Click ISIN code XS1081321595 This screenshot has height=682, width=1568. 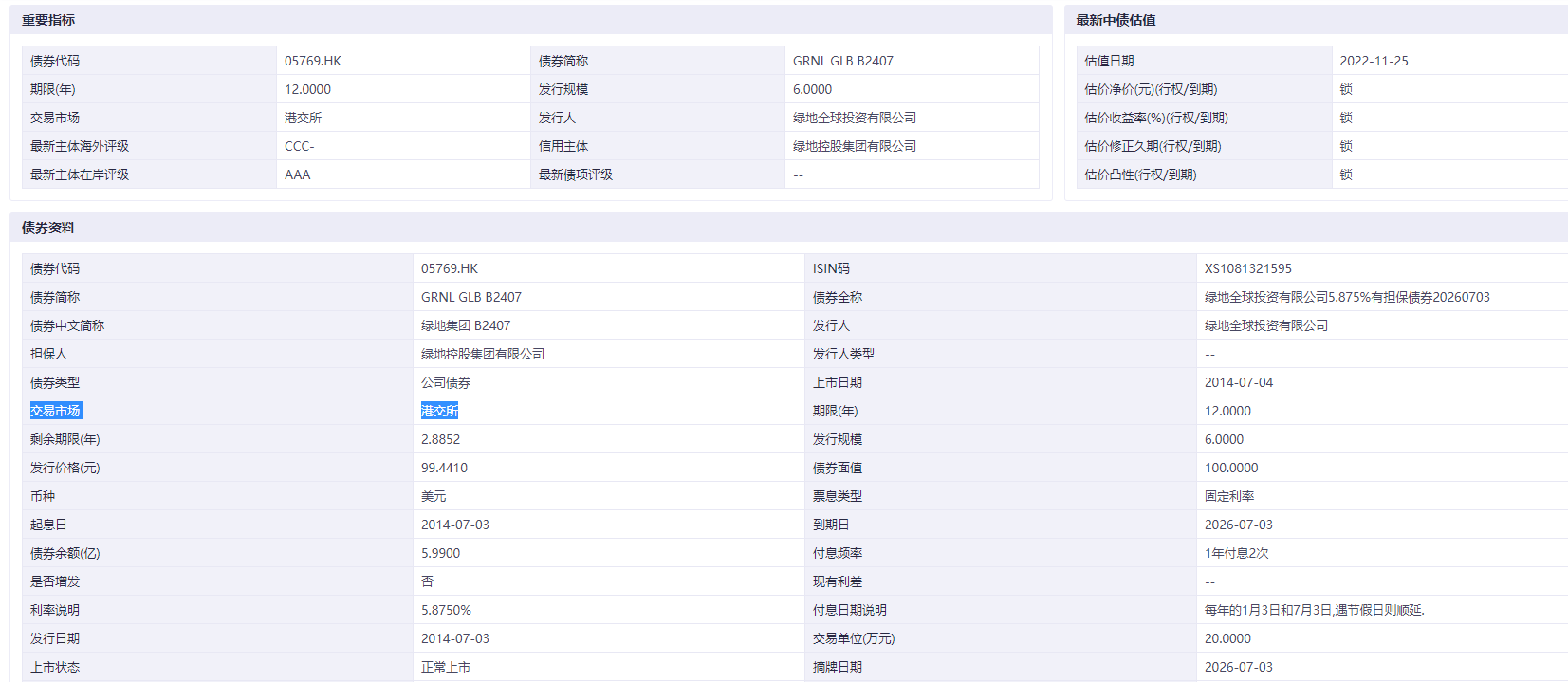click(x=1248, y=268)
